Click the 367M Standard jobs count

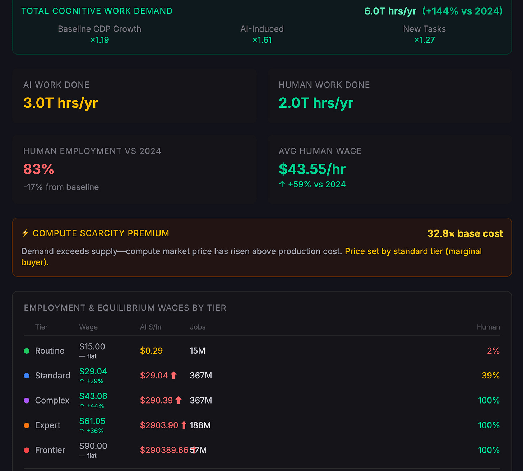(x=201, y=376)
